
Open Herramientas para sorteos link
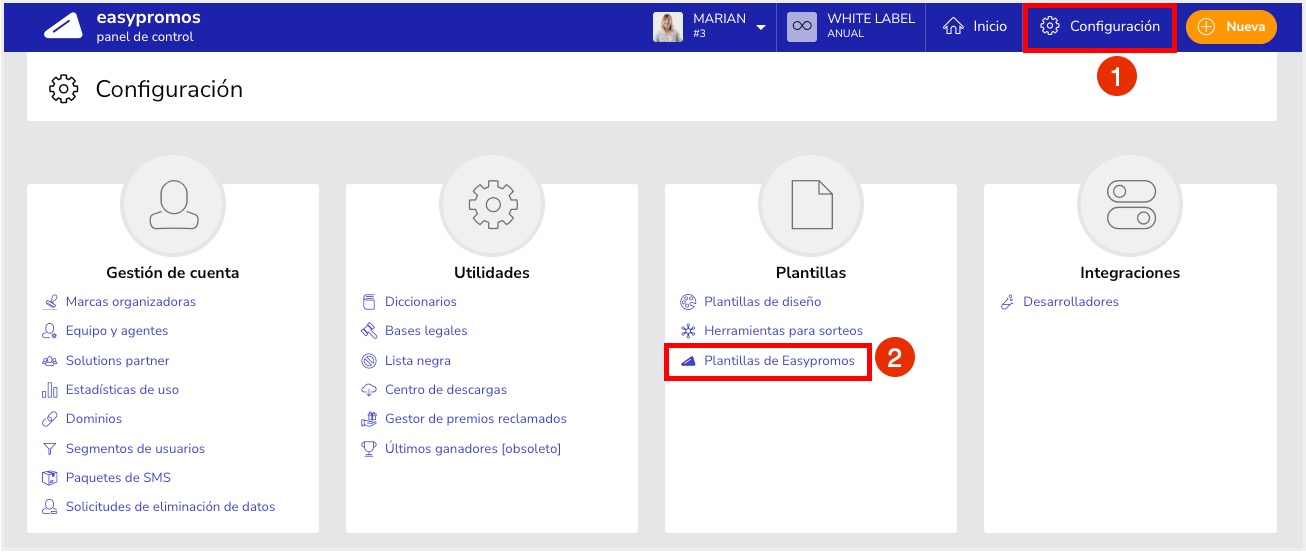coord(783,331)
